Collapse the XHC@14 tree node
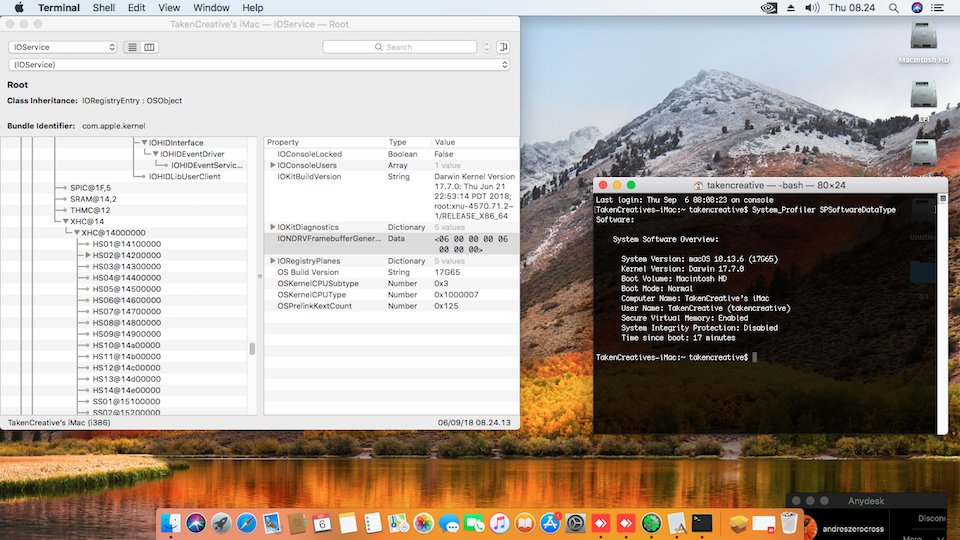The height and width of the screenshot is (540, 960). coord(65,221)
